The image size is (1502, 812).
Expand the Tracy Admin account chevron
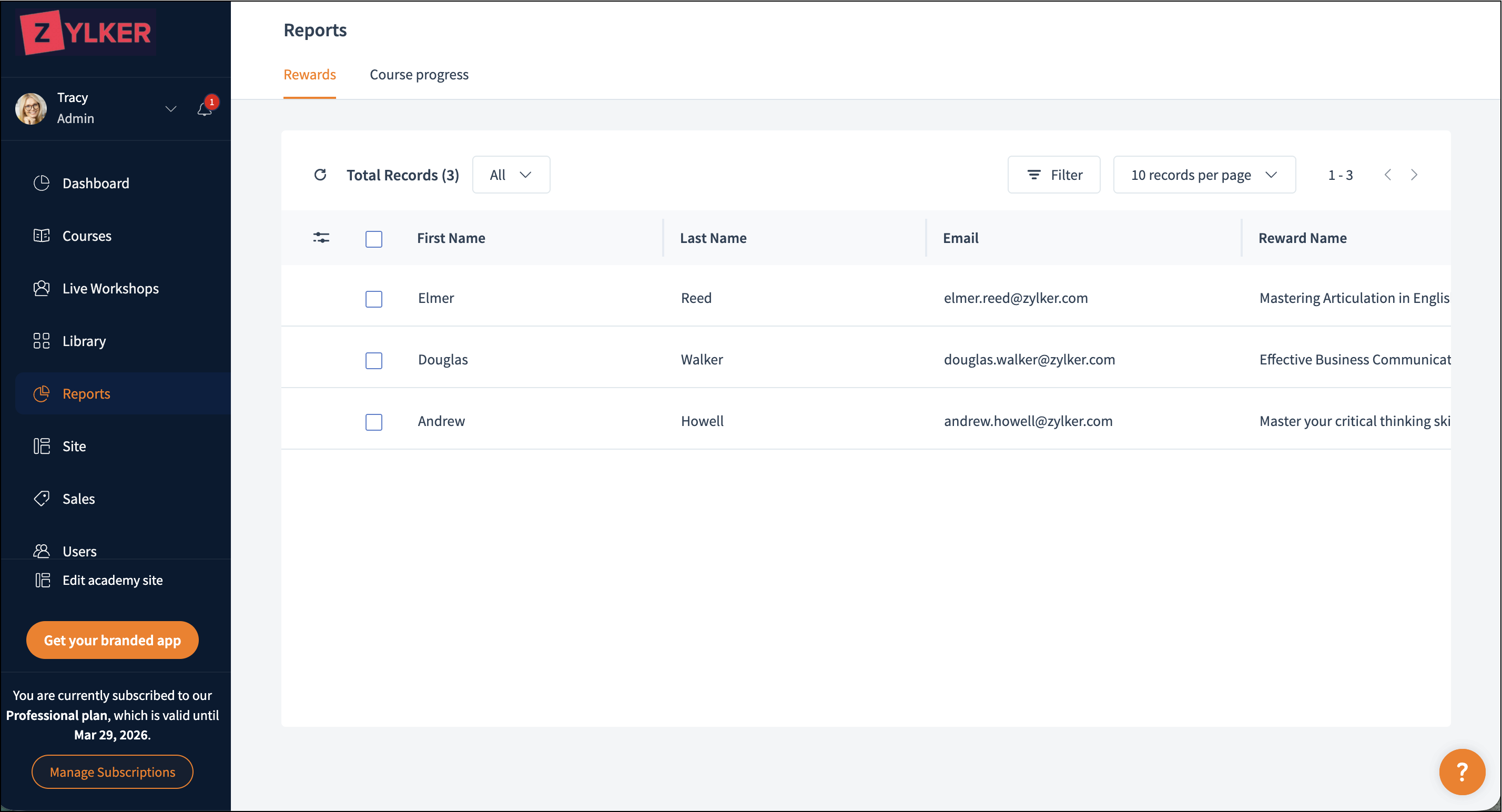tap(171, 109)
